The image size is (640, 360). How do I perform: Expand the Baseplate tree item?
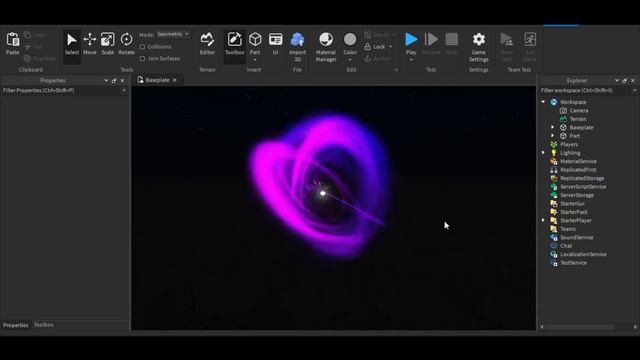pos(553,127)
